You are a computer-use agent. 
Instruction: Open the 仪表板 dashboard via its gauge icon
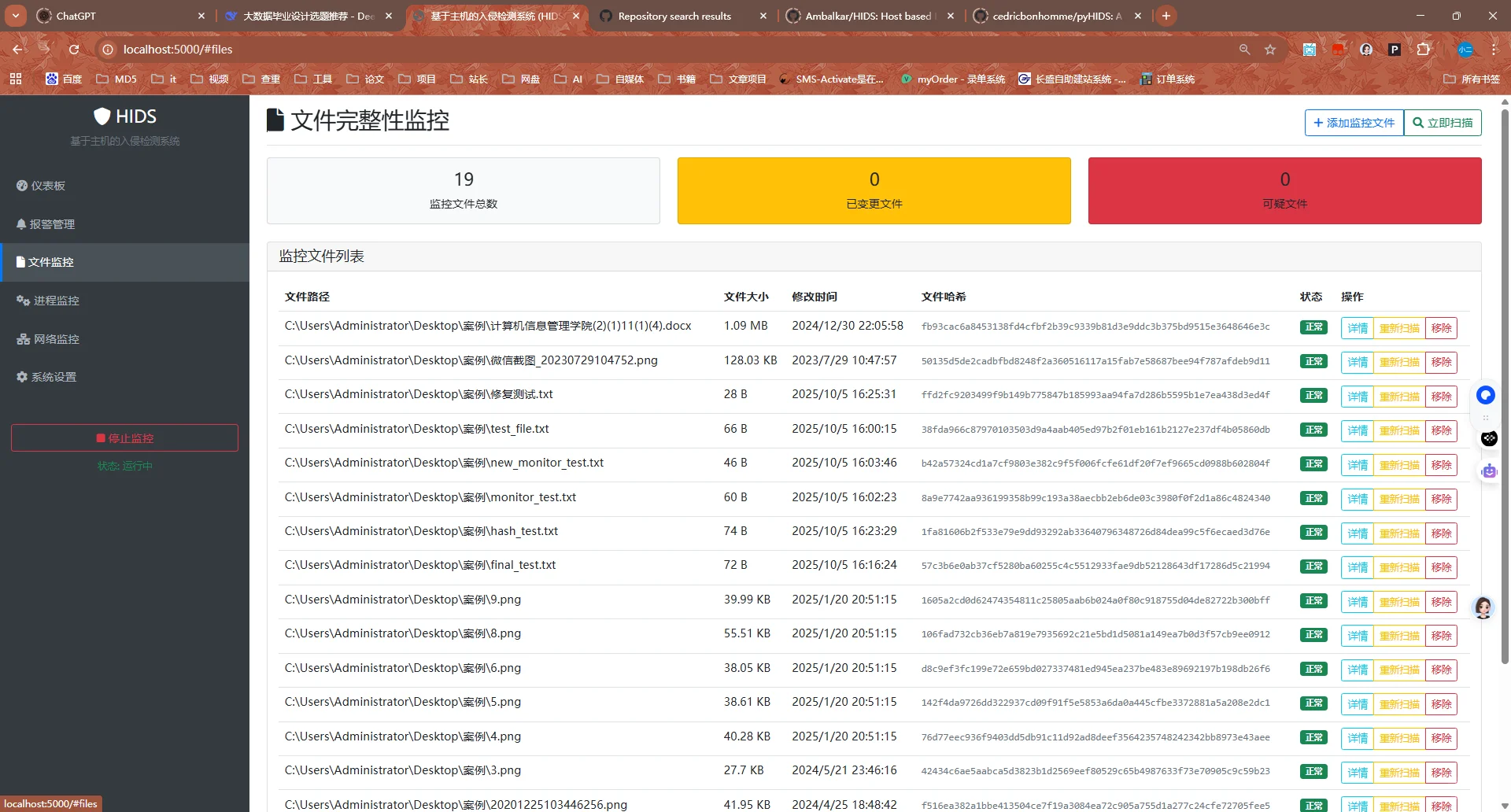(21, 186)
